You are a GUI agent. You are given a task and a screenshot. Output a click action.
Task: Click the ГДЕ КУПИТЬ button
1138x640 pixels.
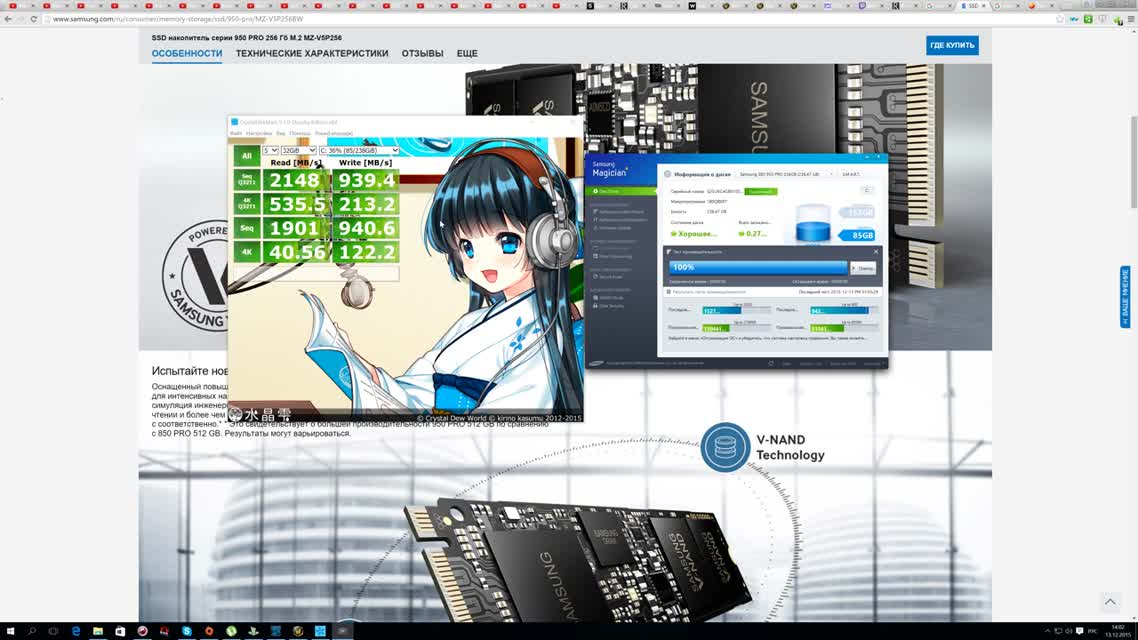952,46
